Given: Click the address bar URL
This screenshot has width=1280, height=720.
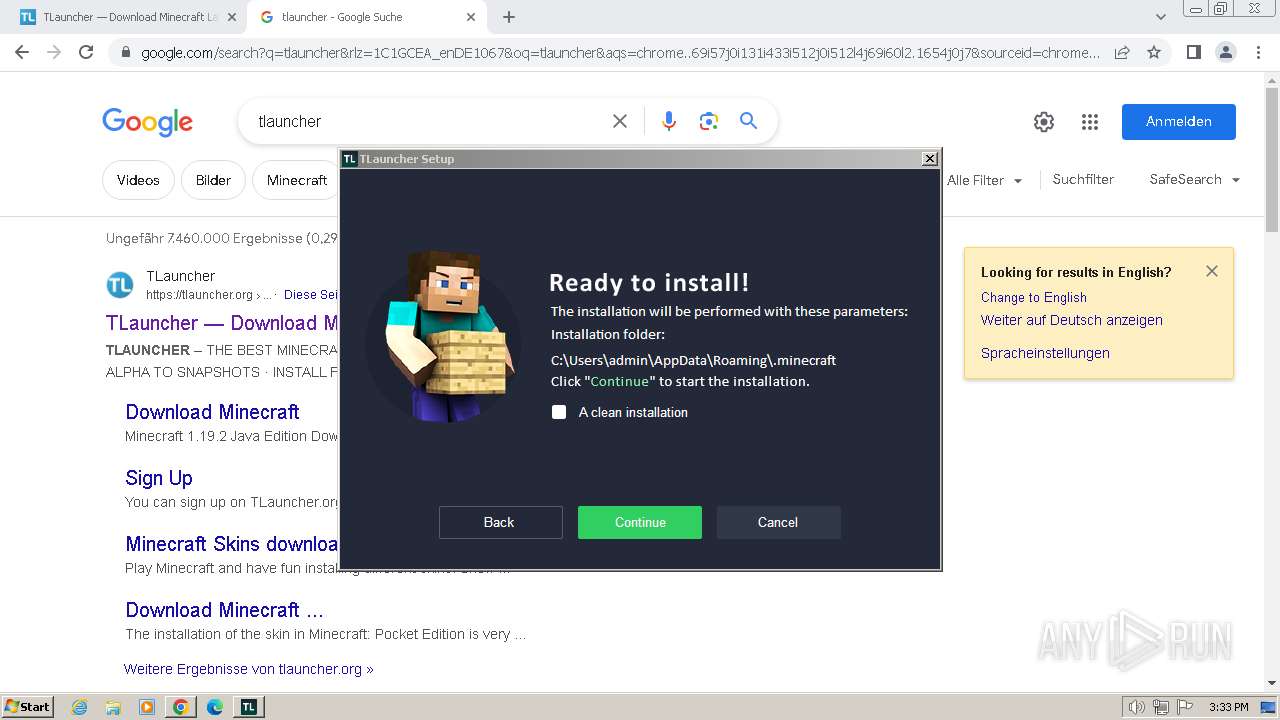Looking at the screenshot, I should point(620,53).
